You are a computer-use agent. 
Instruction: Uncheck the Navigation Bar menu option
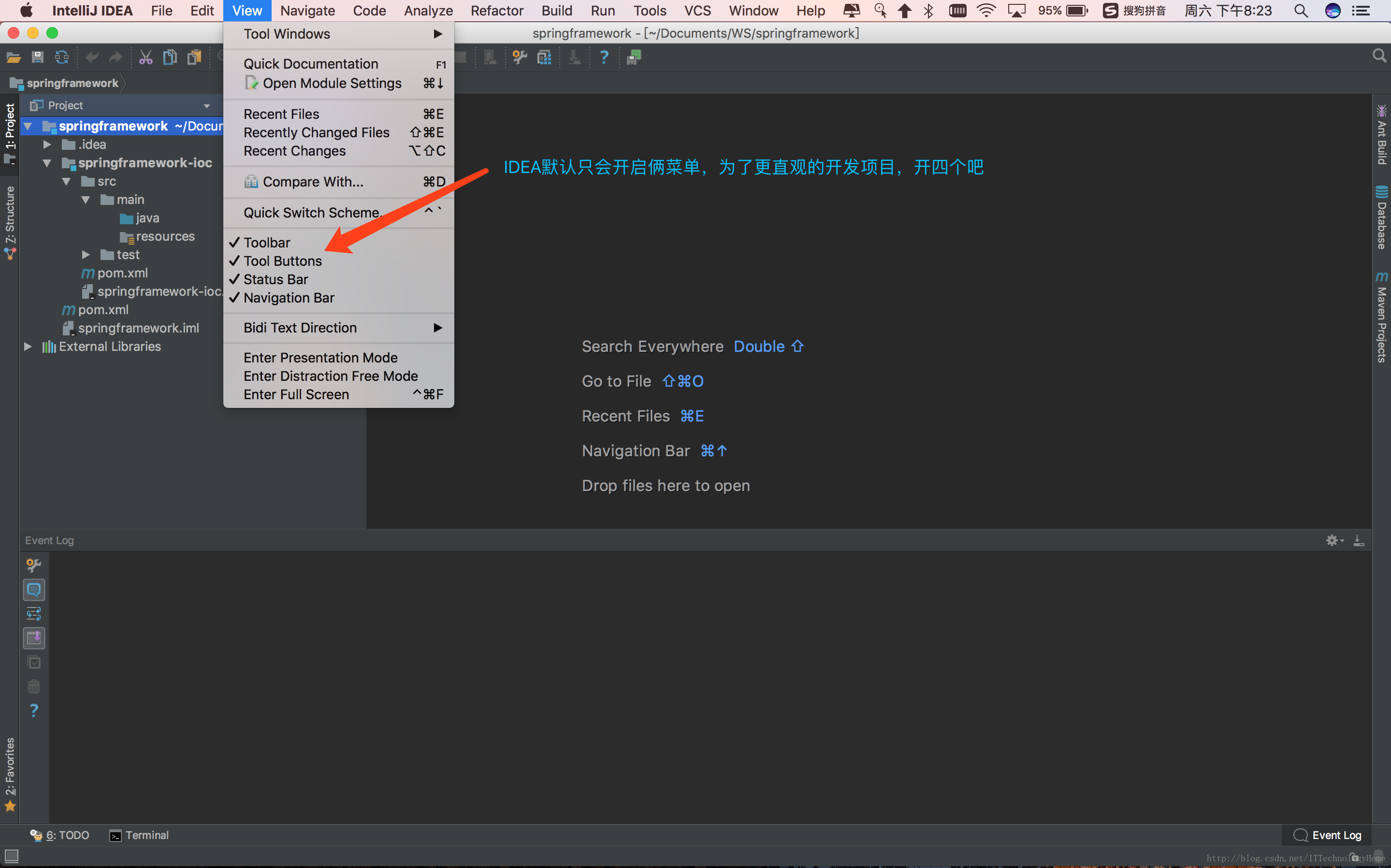coord(339,298)
